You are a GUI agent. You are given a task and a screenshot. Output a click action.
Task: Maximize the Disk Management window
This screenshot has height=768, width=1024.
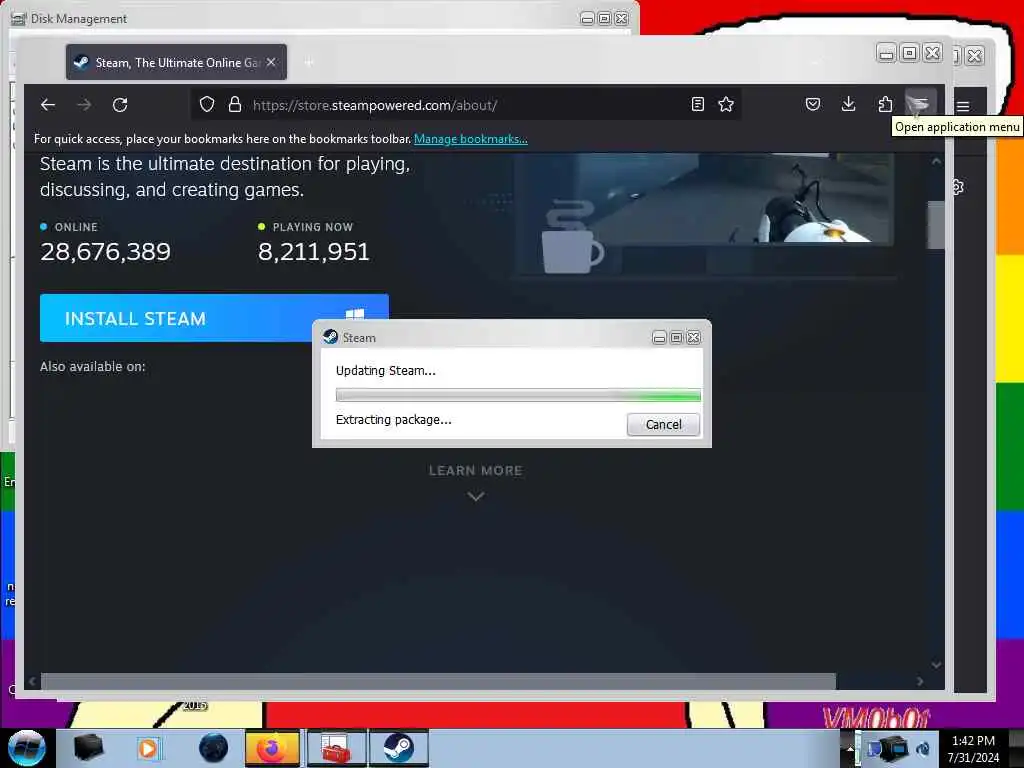tap(604, 18)
